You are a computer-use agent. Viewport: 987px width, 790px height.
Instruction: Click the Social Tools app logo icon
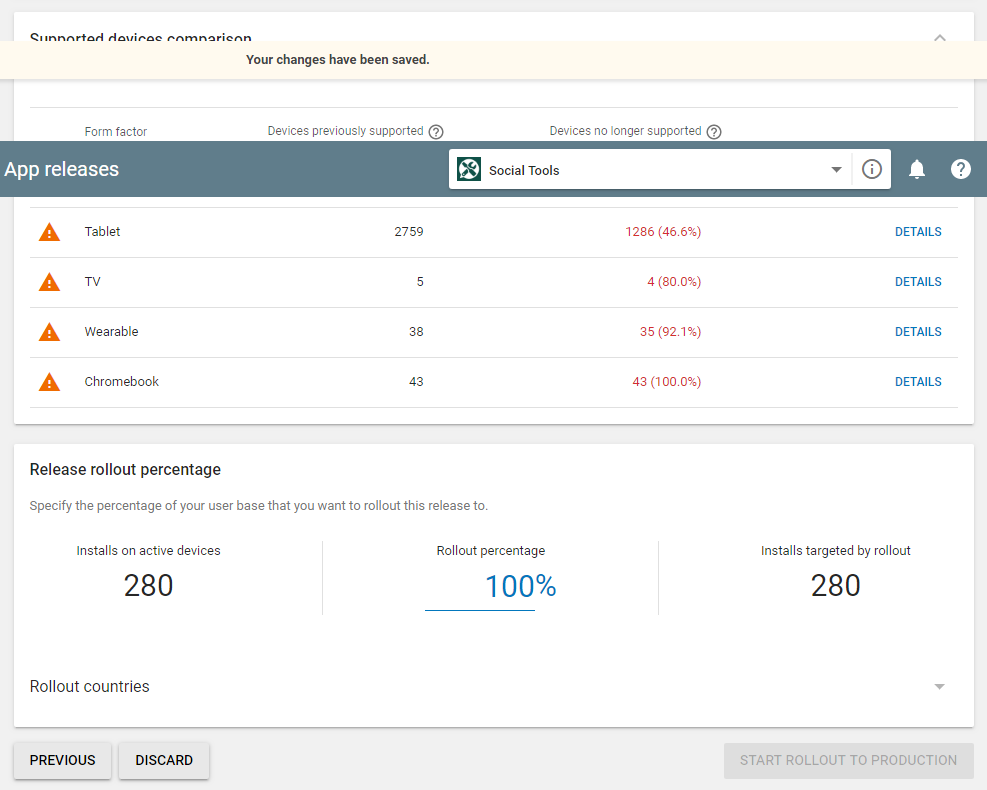[469, 170]
